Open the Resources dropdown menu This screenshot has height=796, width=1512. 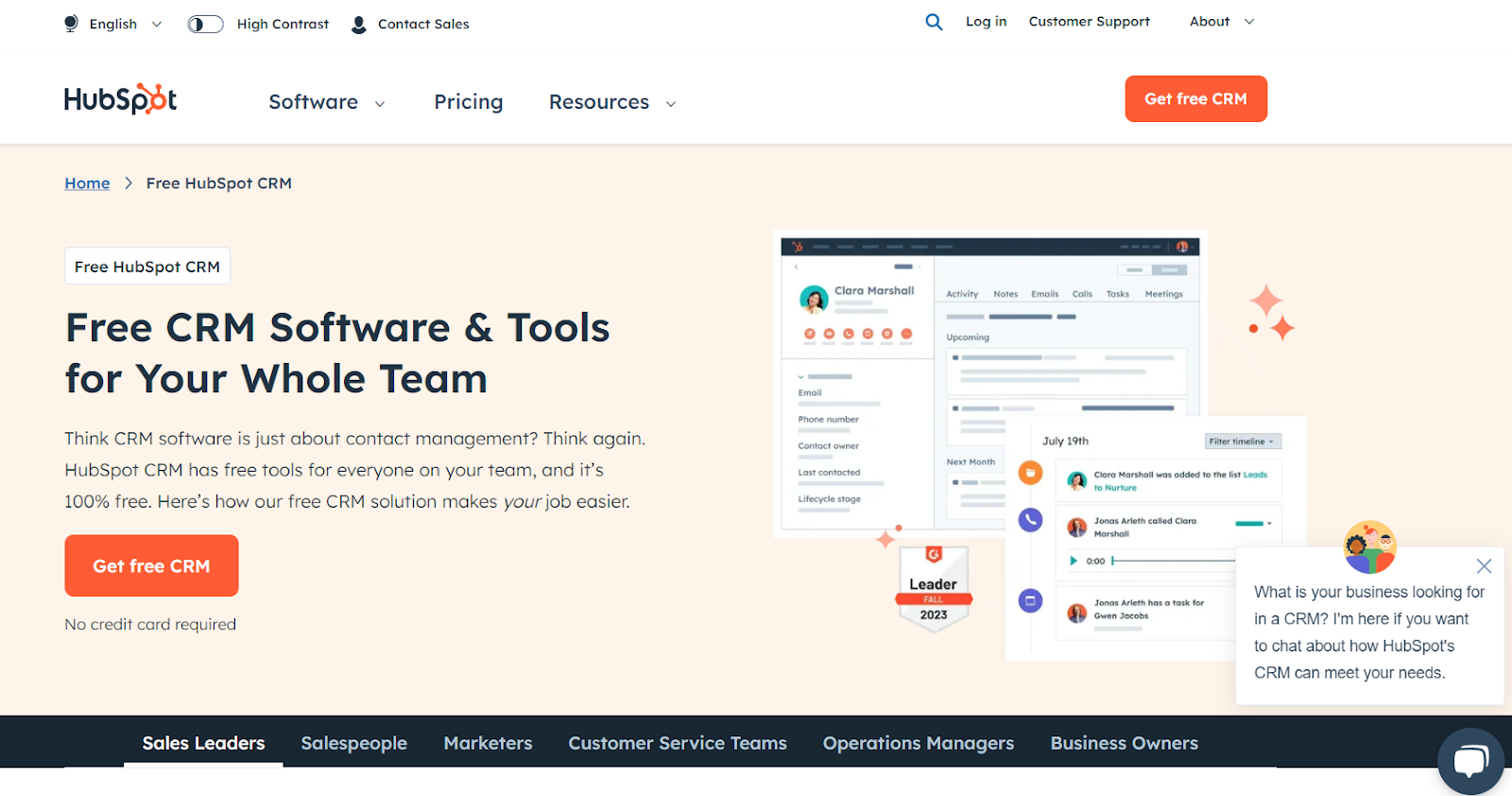click(x=612, y=102)
